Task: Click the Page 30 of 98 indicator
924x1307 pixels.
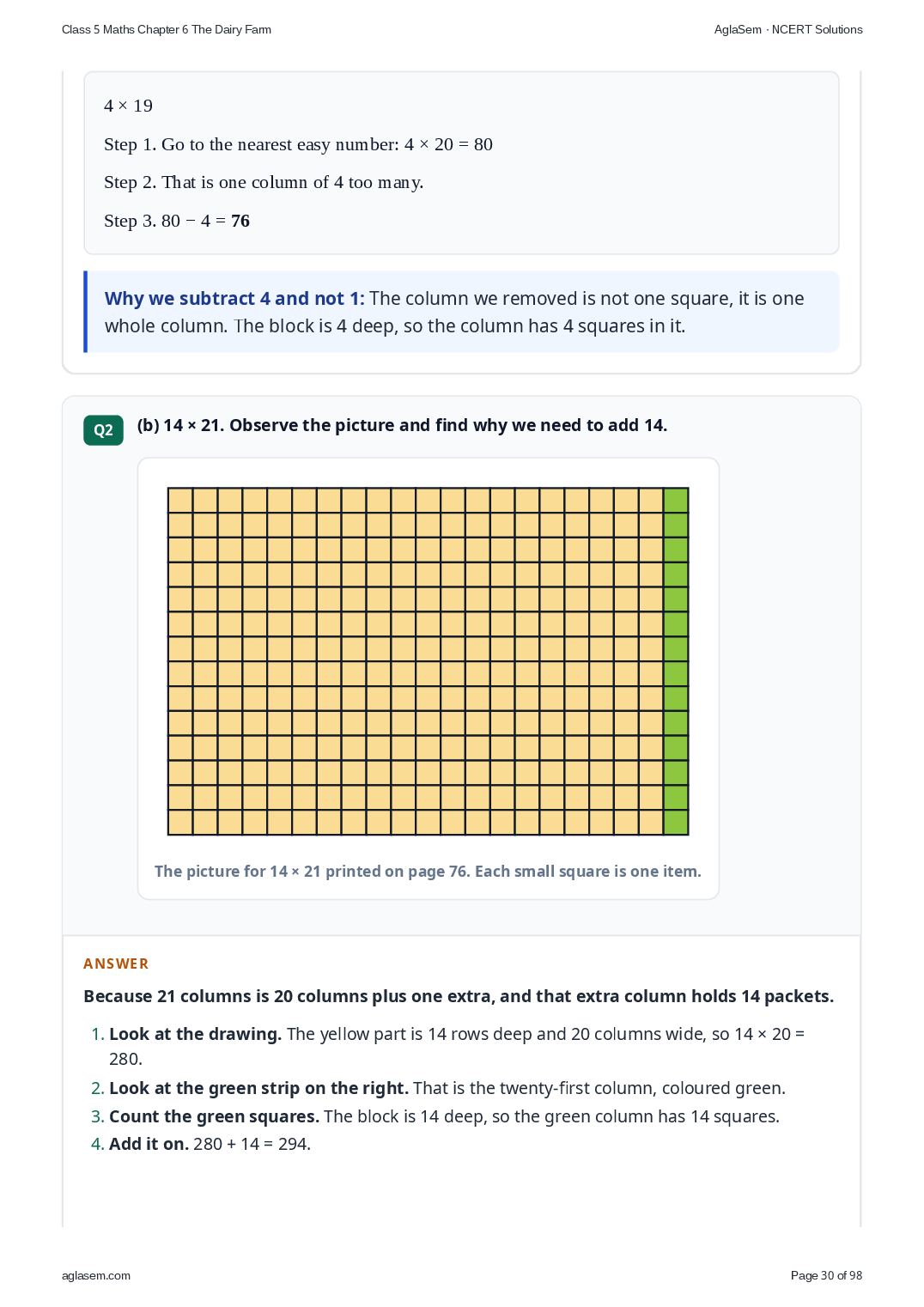Action: click(x=826, y=1275)
